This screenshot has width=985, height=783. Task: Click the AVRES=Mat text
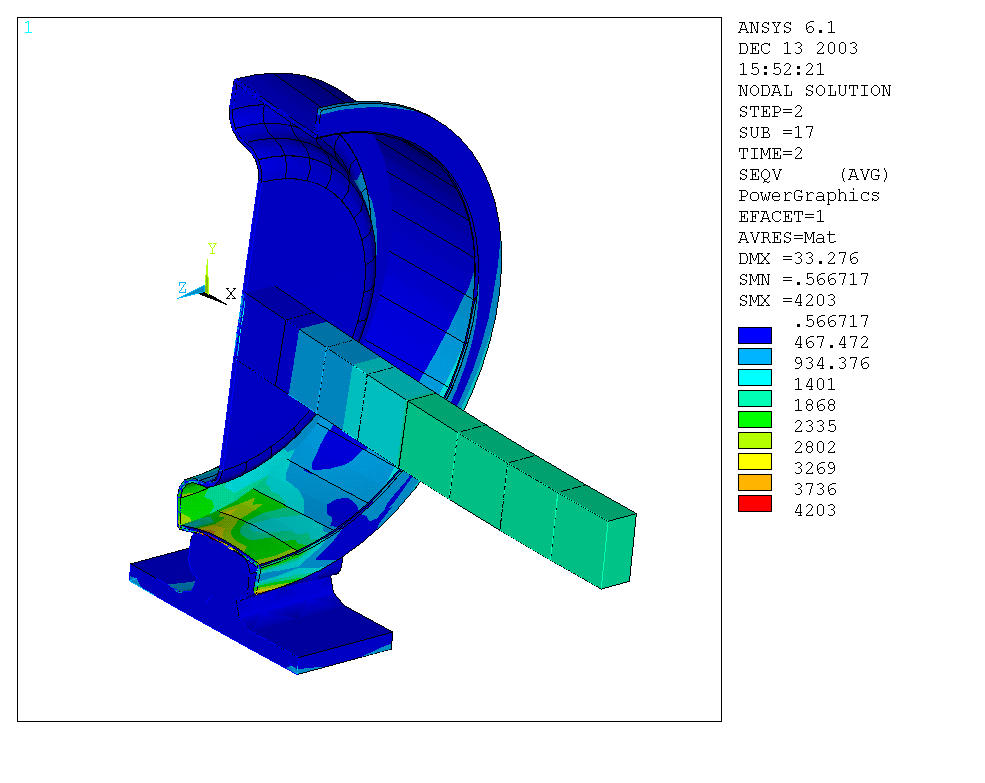point(786,238)
